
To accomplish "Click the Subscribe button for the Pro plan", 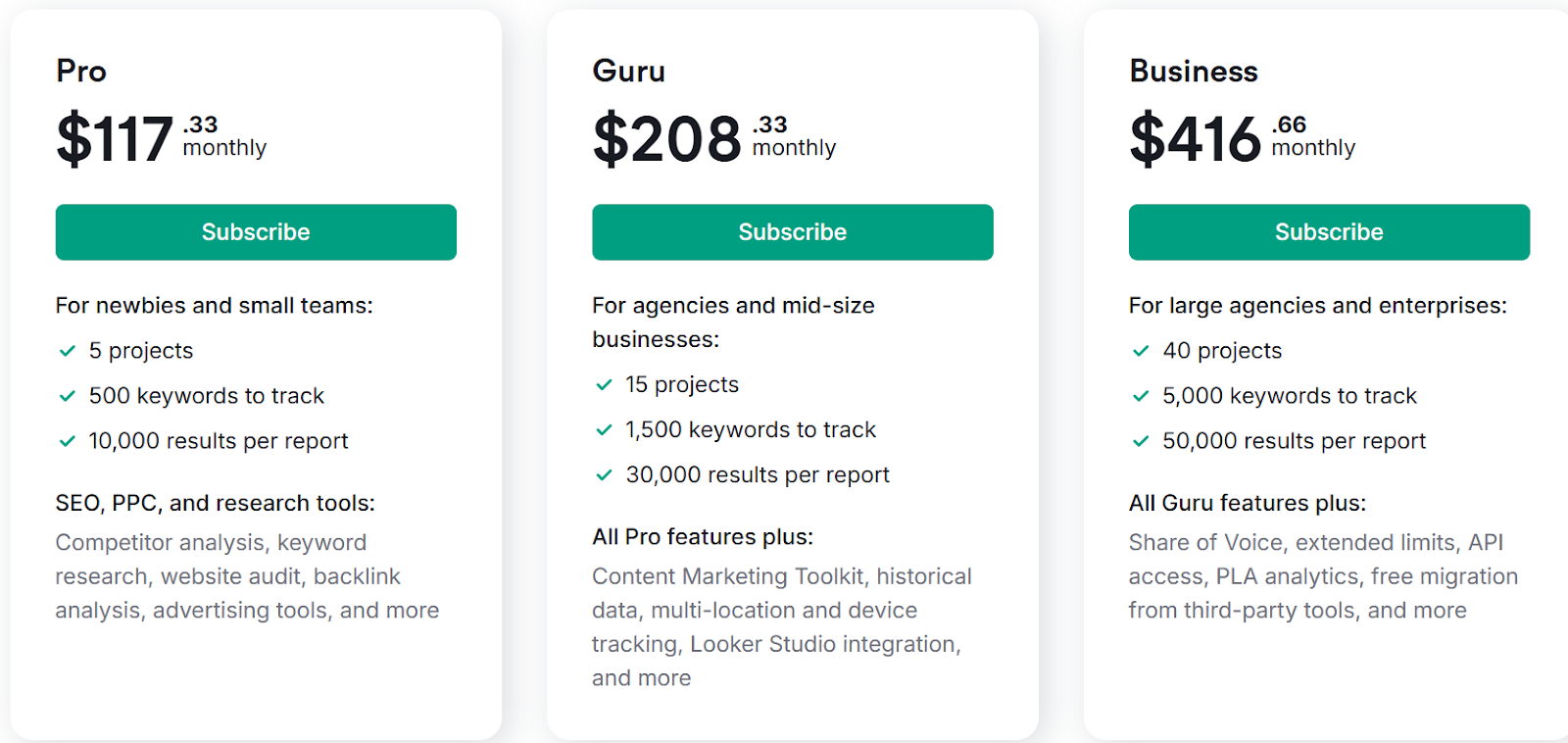I will [x=256, y=232].
